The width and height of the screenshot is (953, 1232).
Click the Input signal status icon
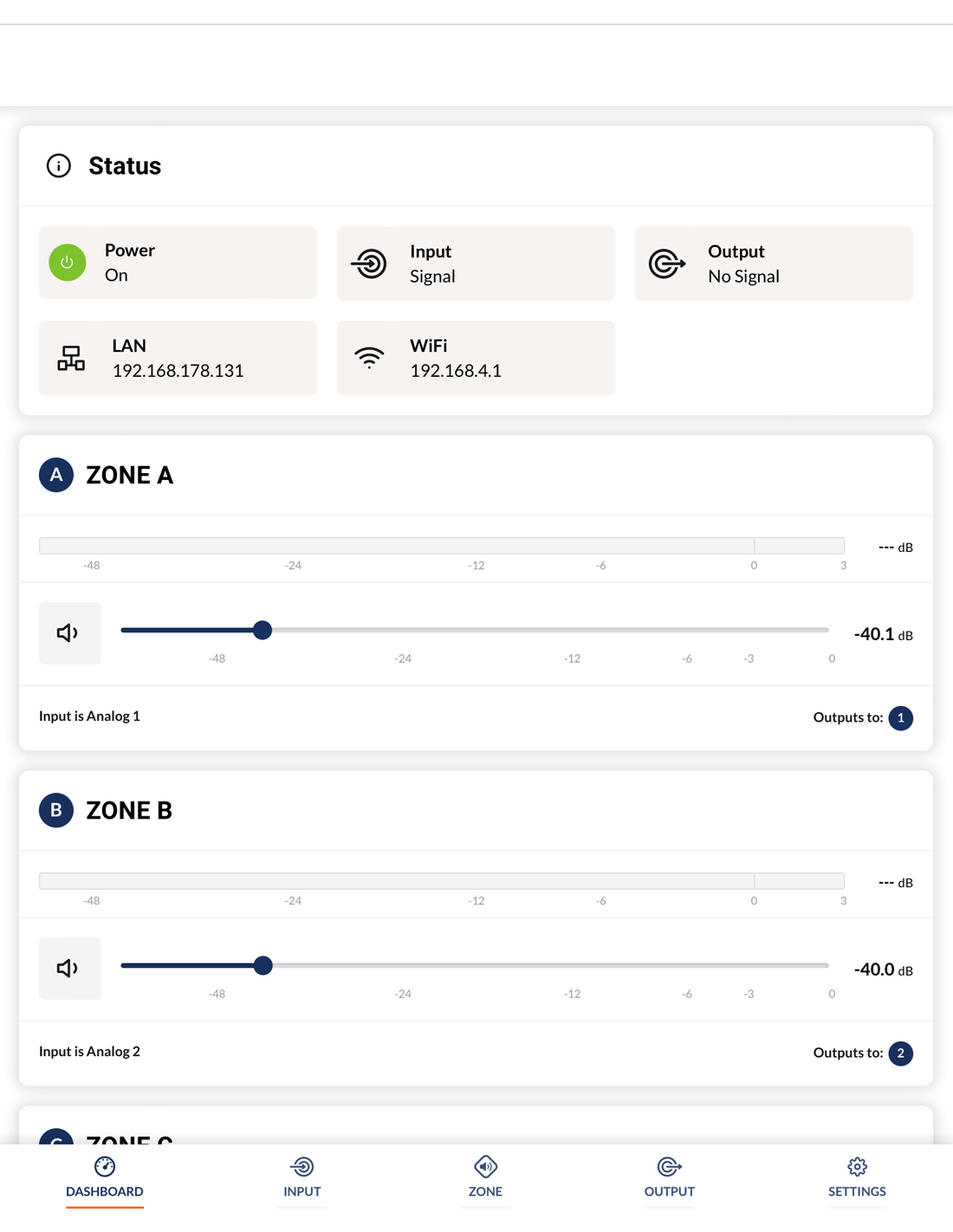tap(370, 263)
